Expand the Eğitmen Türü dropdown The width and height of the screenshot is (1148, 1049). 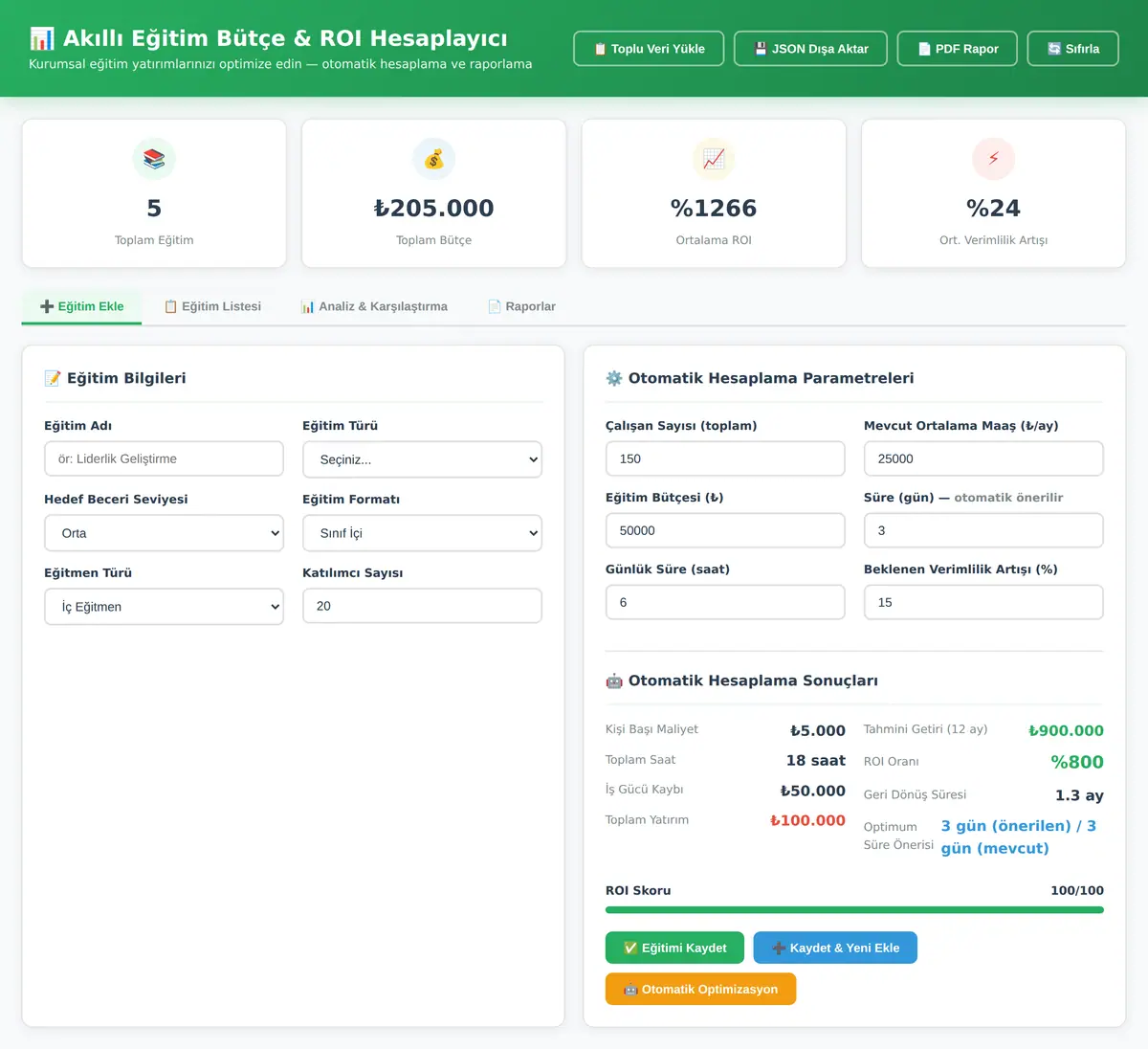coord(164,607)
